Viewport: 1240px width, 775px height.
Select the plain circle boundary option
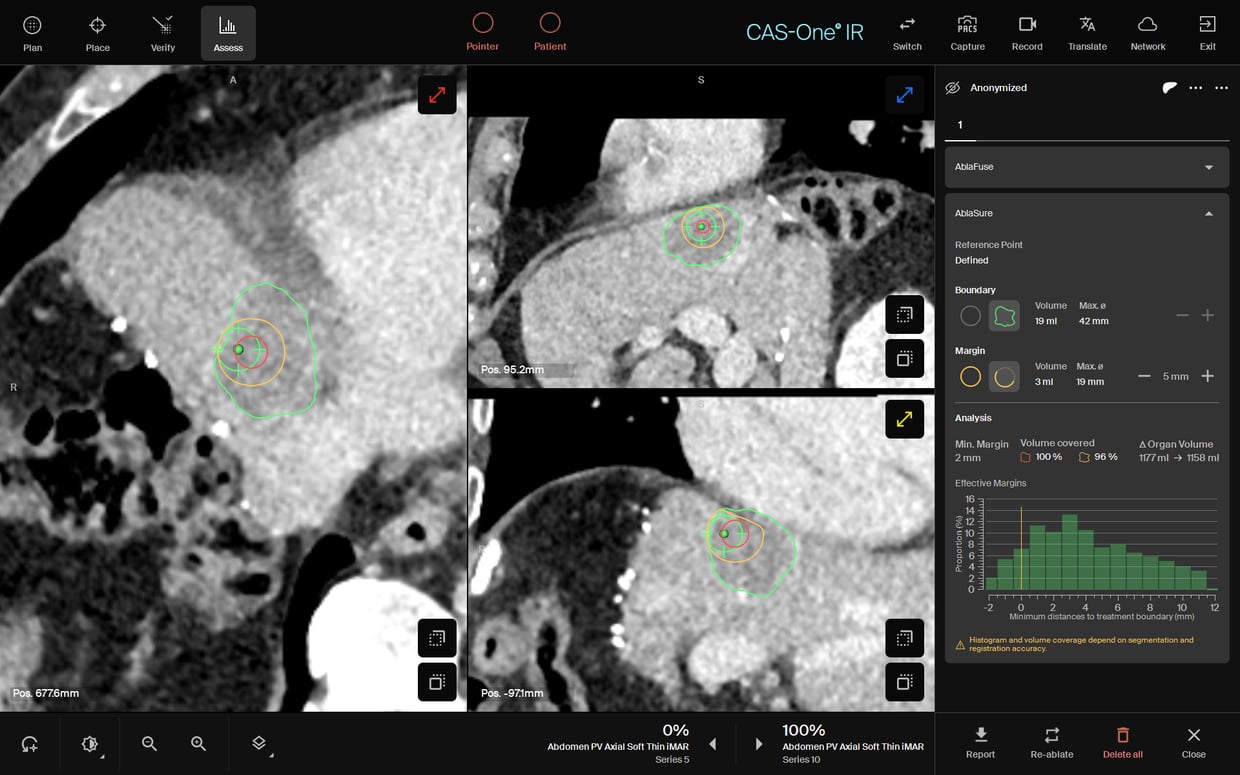click(x=970, y=316)
